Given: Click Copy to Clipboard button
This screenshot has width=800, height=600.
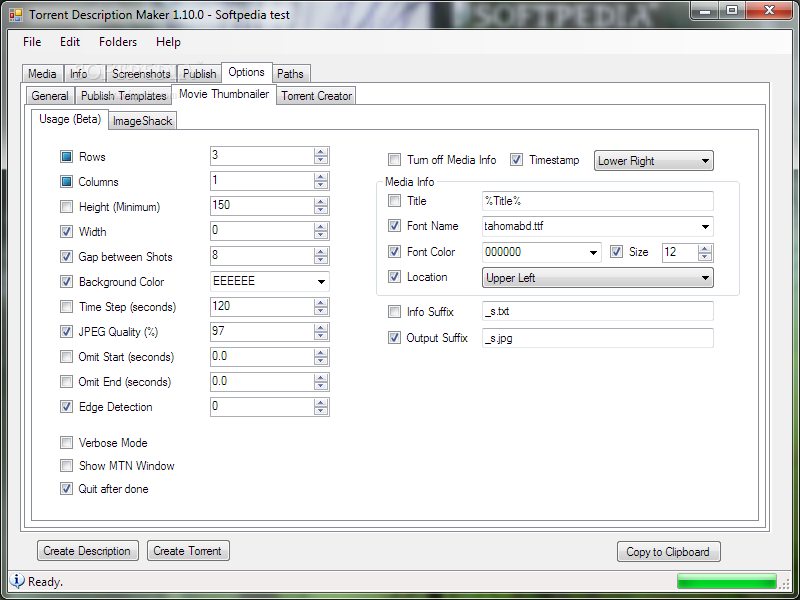Looking at the screenshot, I should (668, 552).
